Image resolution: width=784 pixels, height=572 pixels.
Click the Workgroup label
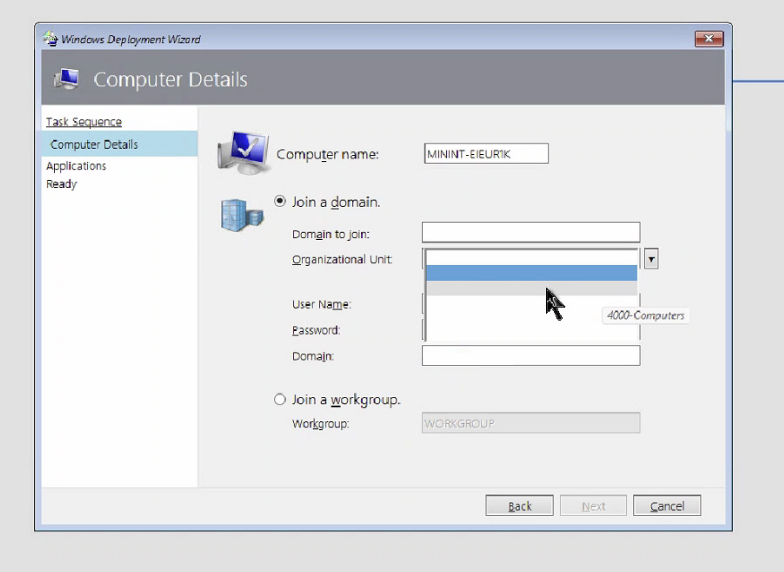tap(320, 424)
